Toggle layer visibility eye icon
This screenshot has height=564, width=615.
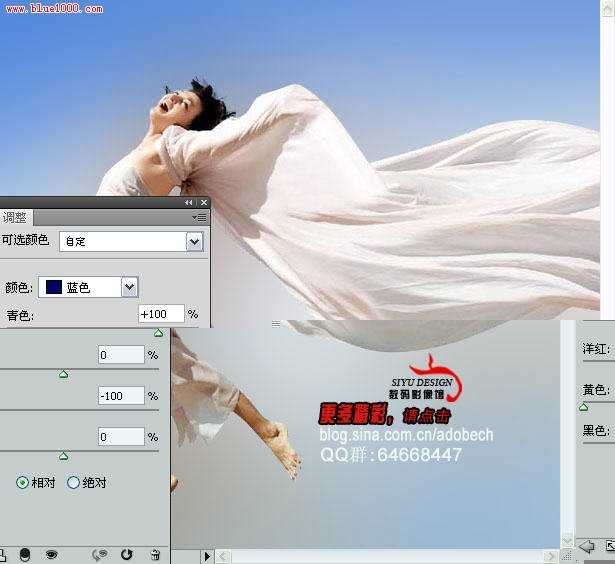[52, 554]
